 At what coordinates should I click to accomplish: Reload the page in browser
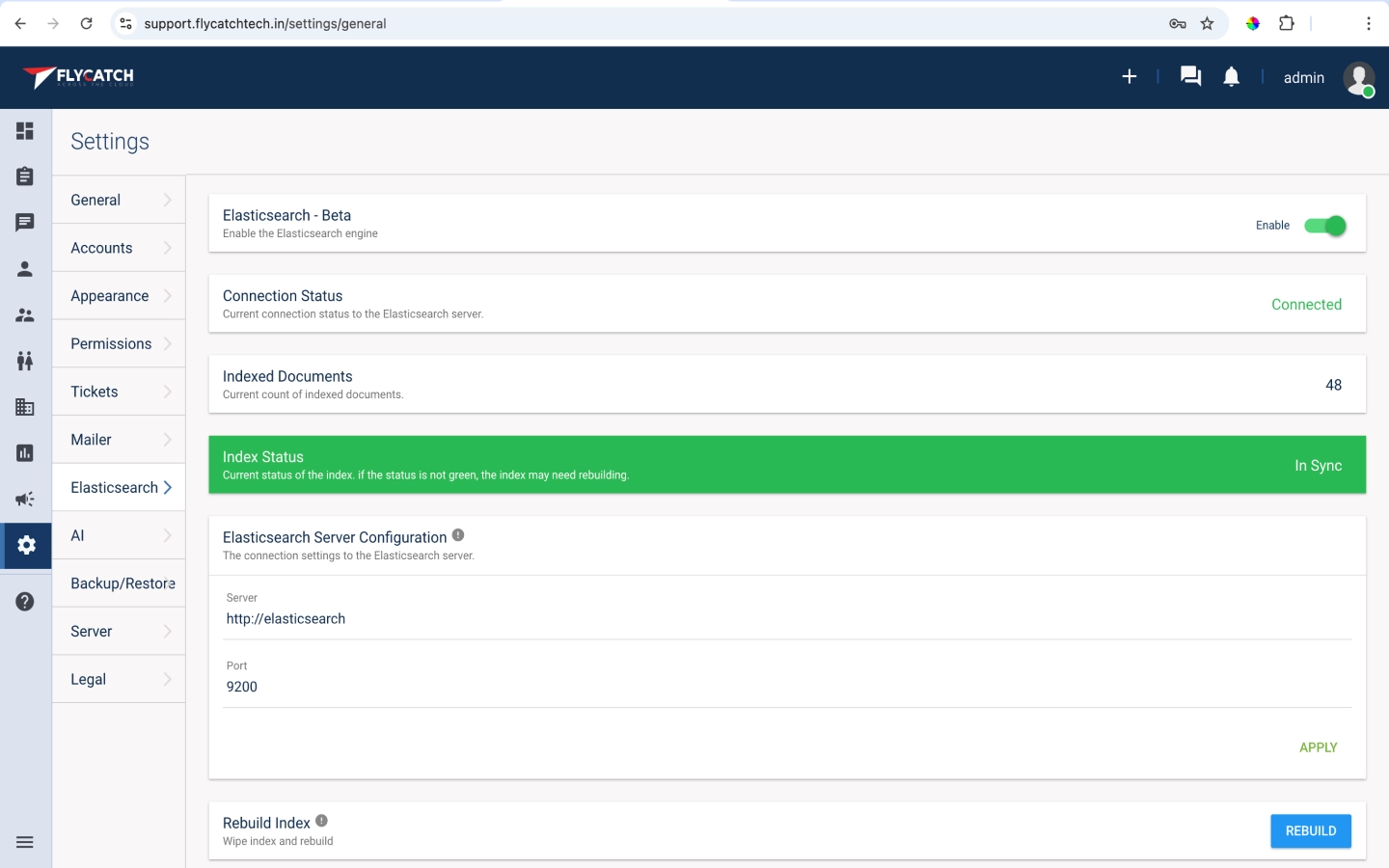pyautogui.click(x=86, y=23)
